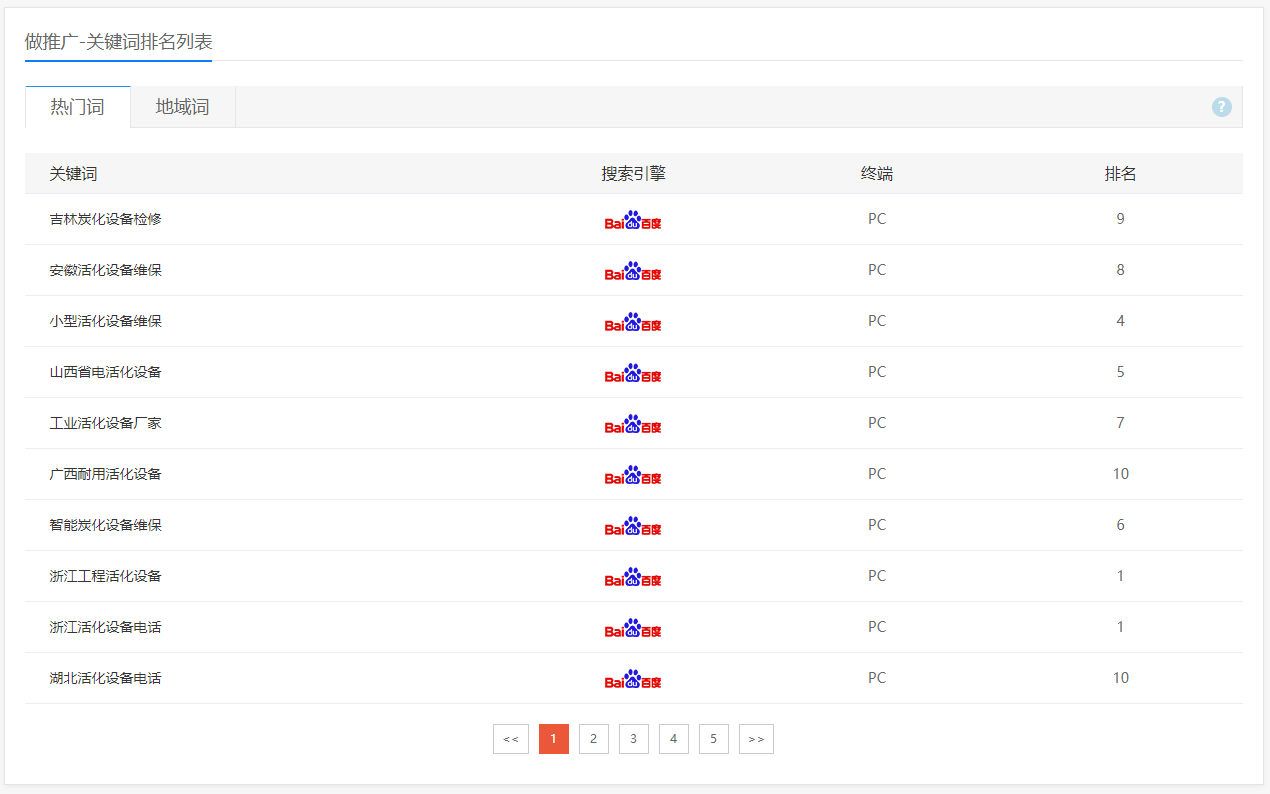Click the next page >> button
The height and width of the screenshot is (794, 1270).
tap(756, 739)
